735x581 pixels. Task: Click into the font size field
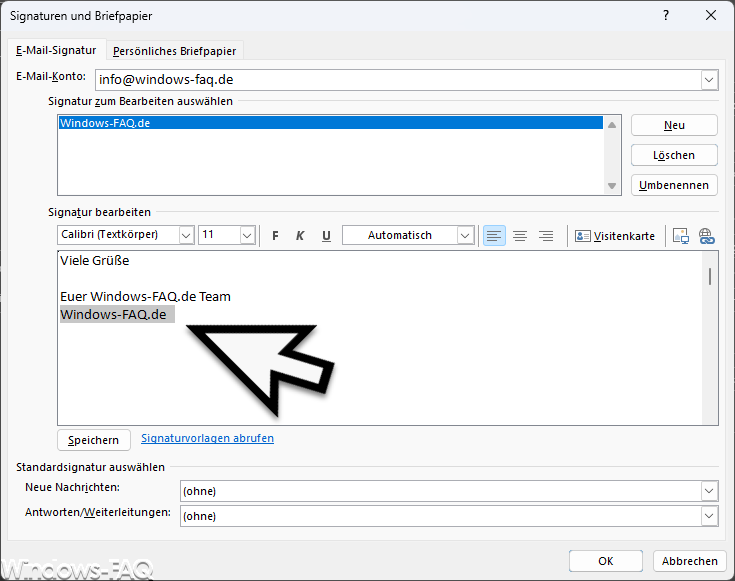click(x=220, y=235)
